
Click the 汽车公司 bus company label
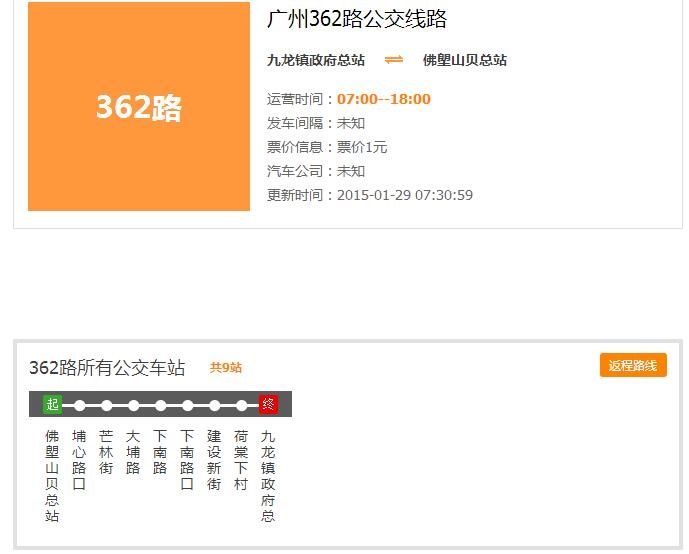(x=294, y=171)
